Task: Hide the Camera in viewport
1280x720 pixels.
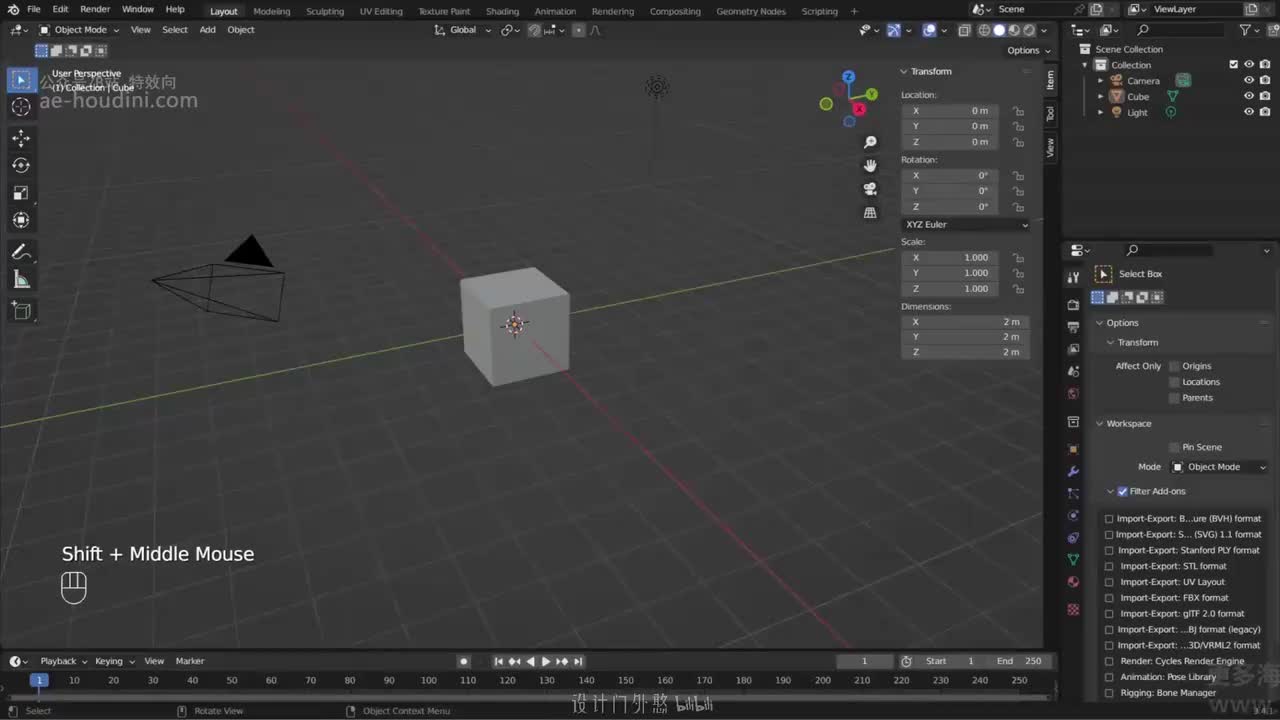Action: click(x=1248, y=81)
